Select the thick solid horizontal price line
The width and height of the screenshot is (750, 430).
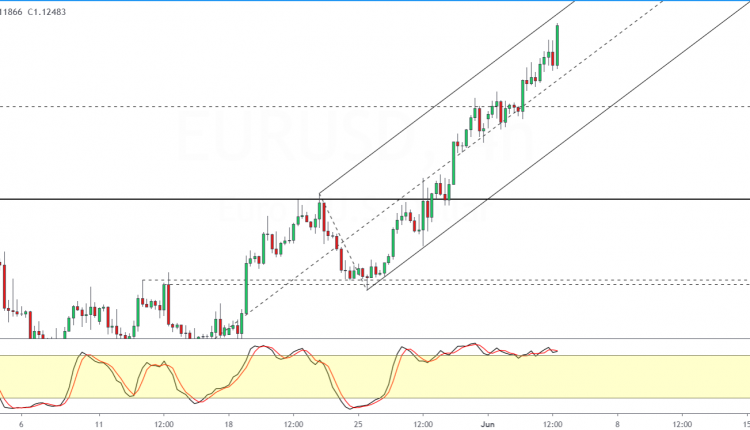pyautogui.click(x=150, y=199)
